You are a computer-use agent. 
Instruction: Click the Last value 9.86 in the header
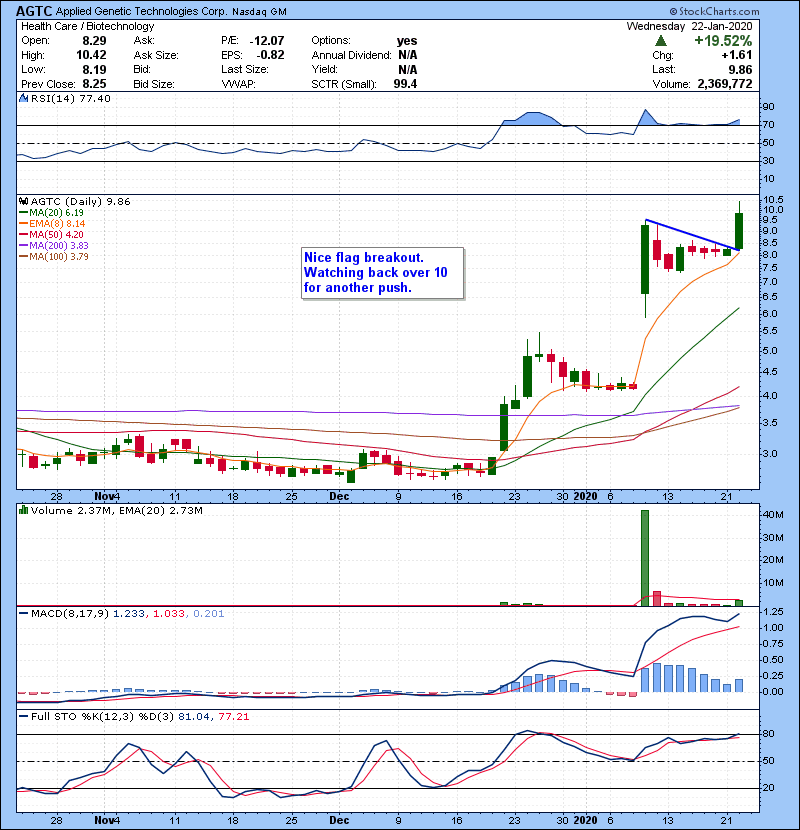click(740, 69)
